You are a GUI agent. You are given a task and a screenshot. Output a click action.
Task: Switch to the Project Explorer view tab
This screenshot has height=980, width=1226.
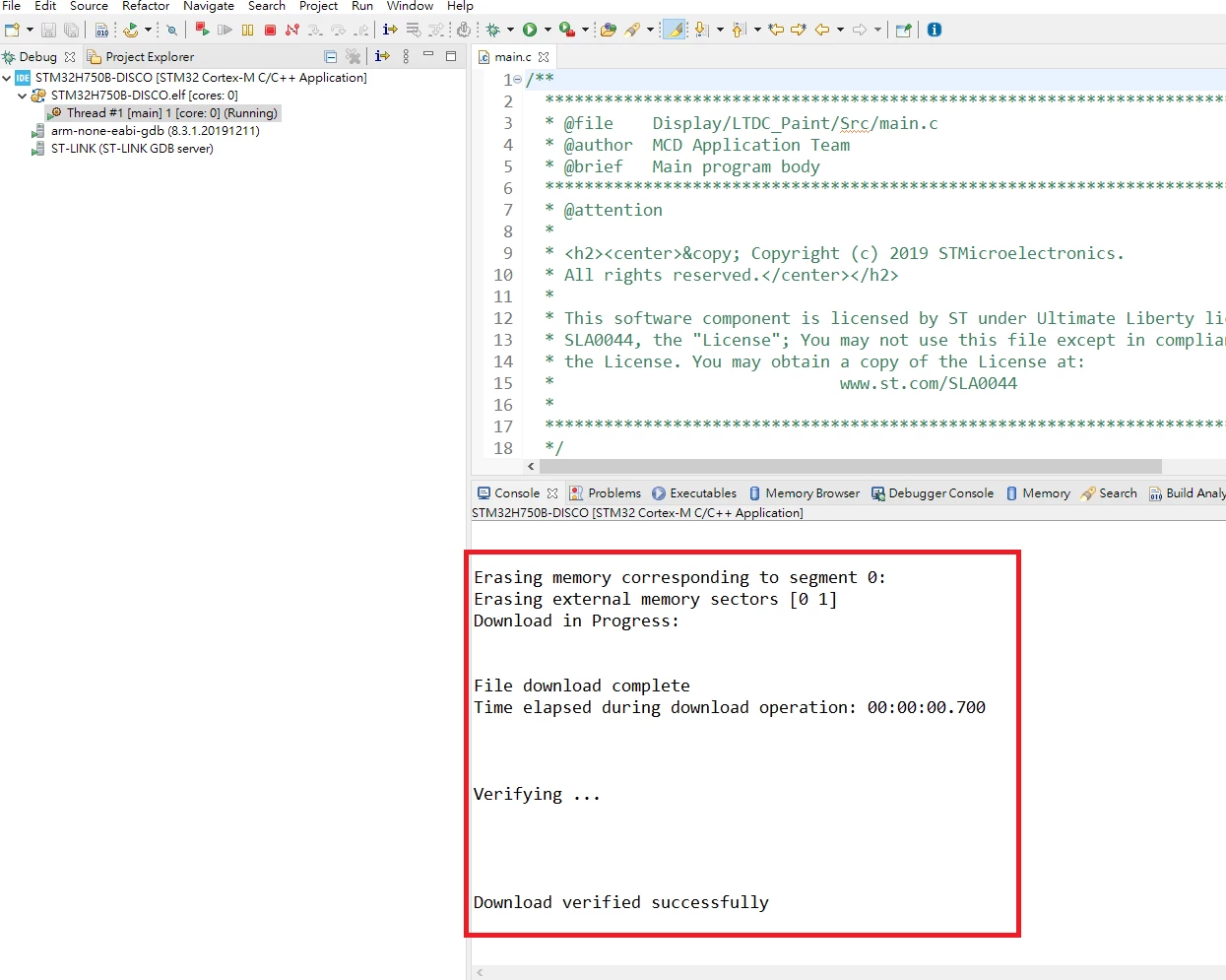140,57
